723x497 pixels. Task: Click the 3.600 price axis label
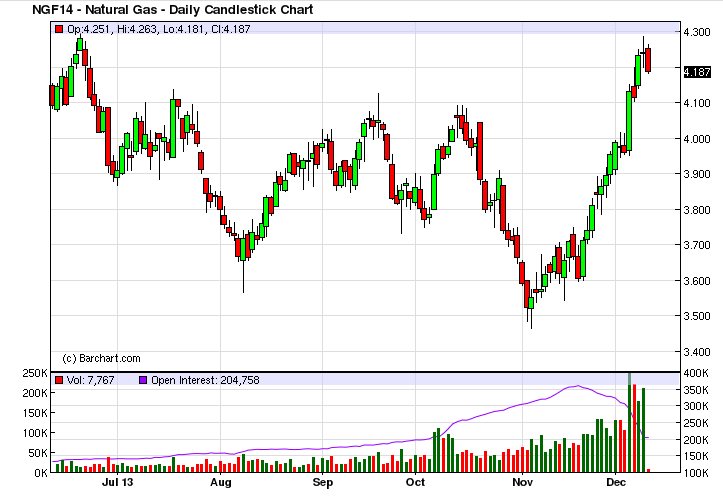697,281
